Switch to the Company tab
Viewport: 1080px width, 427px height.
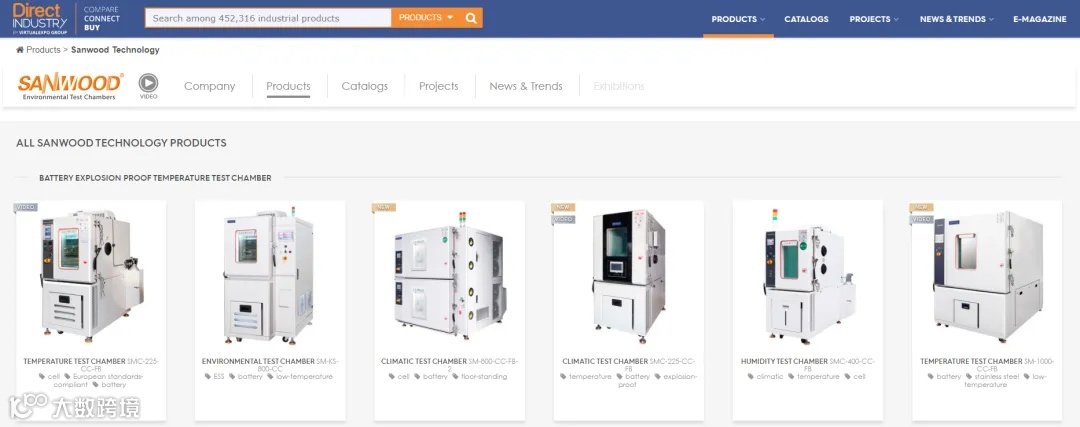[209, 86]
